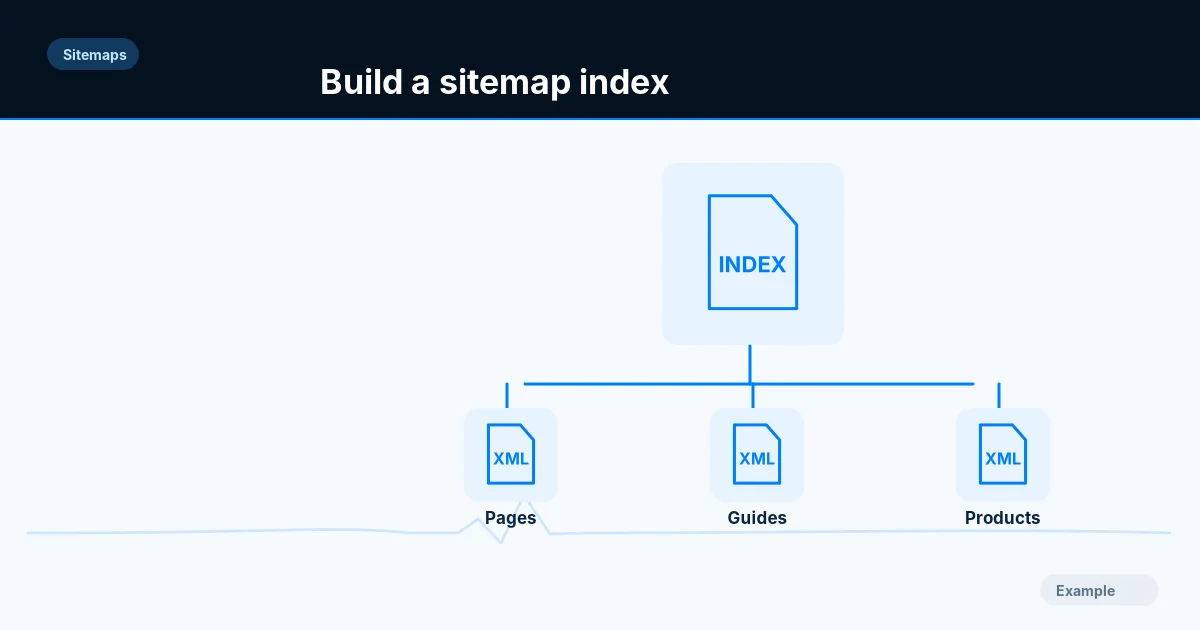The image size is (1200, 630).
Task: Select the Products XML file icon
Action: pos(1003,454)
